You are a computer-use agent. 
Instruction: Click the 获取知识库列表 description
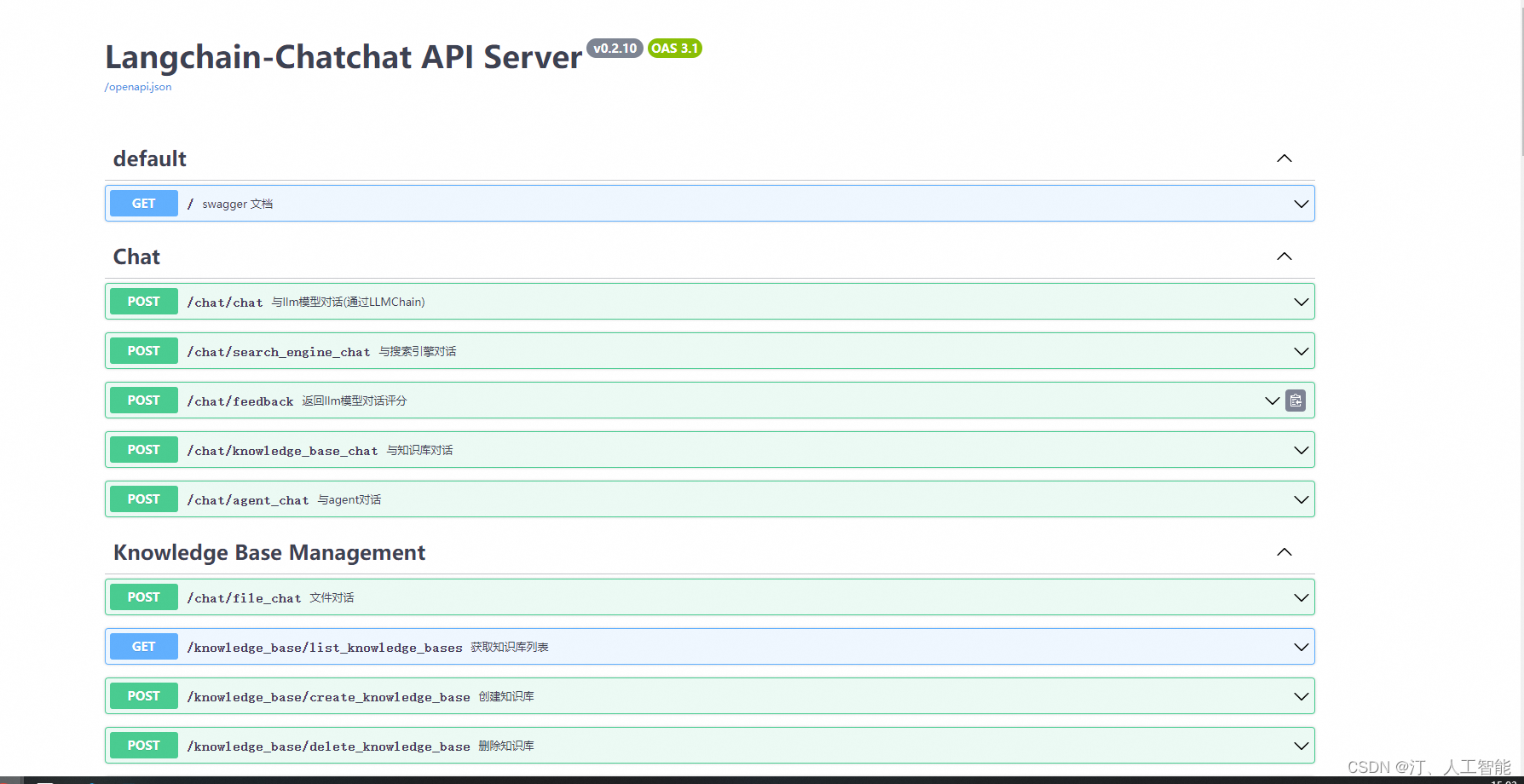point(510,647)
